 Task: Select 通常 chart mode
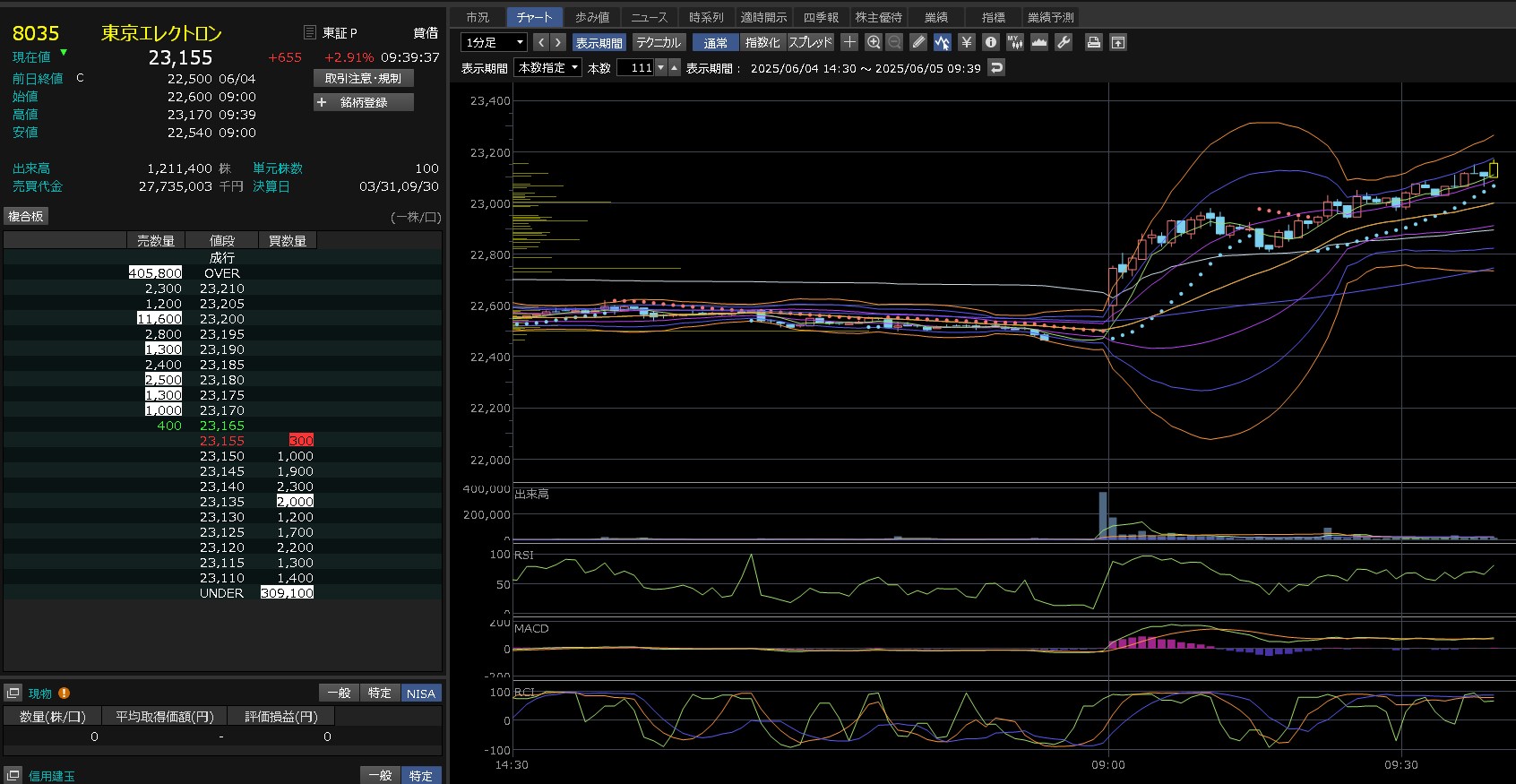coord(715,42)
